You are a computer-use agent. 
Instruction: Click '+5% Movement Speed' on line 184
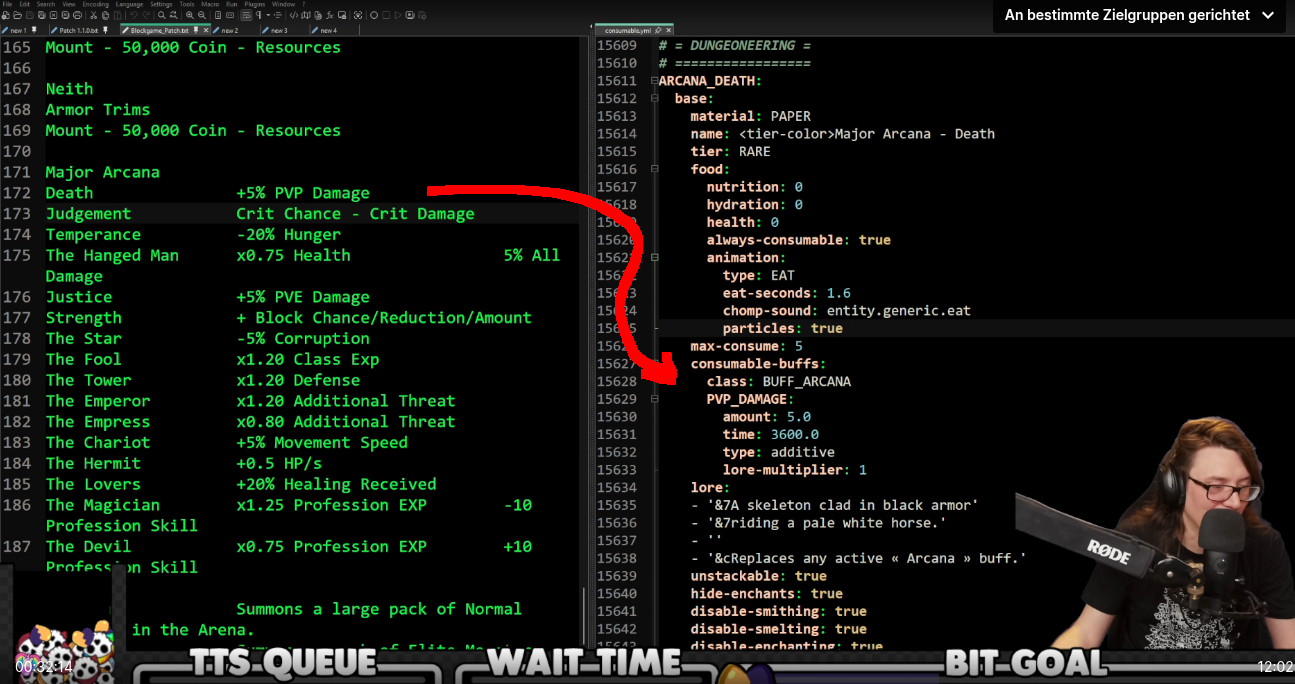pos(322,442)
